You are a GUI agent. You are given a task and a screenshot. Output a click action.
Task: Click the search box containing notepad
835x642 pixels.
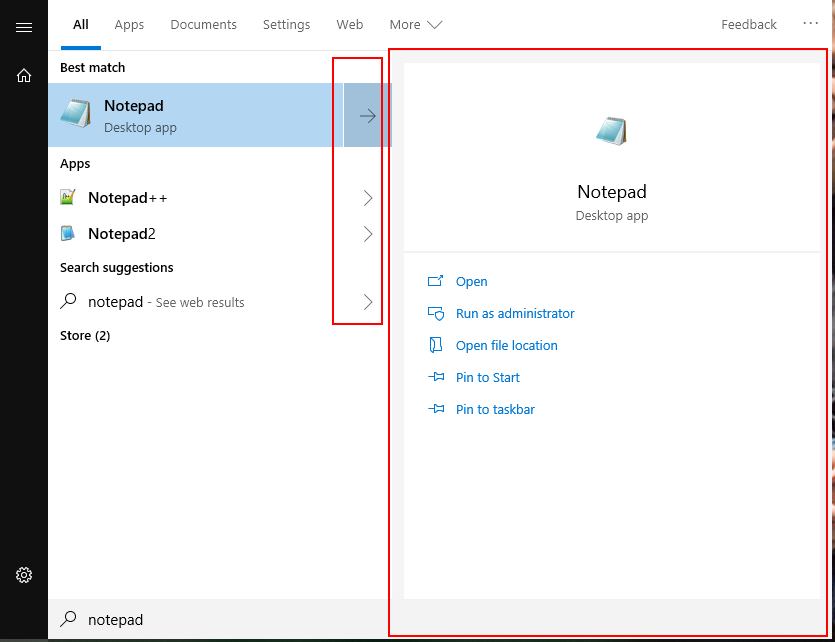pyautogui.click(x=220, y=620)
